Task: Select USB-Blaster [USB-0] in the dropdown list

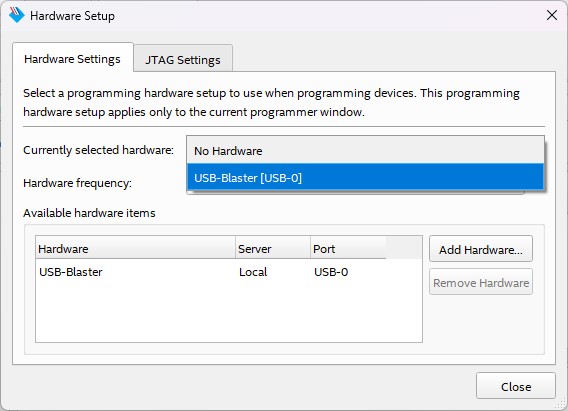Action: pos(365,177)
